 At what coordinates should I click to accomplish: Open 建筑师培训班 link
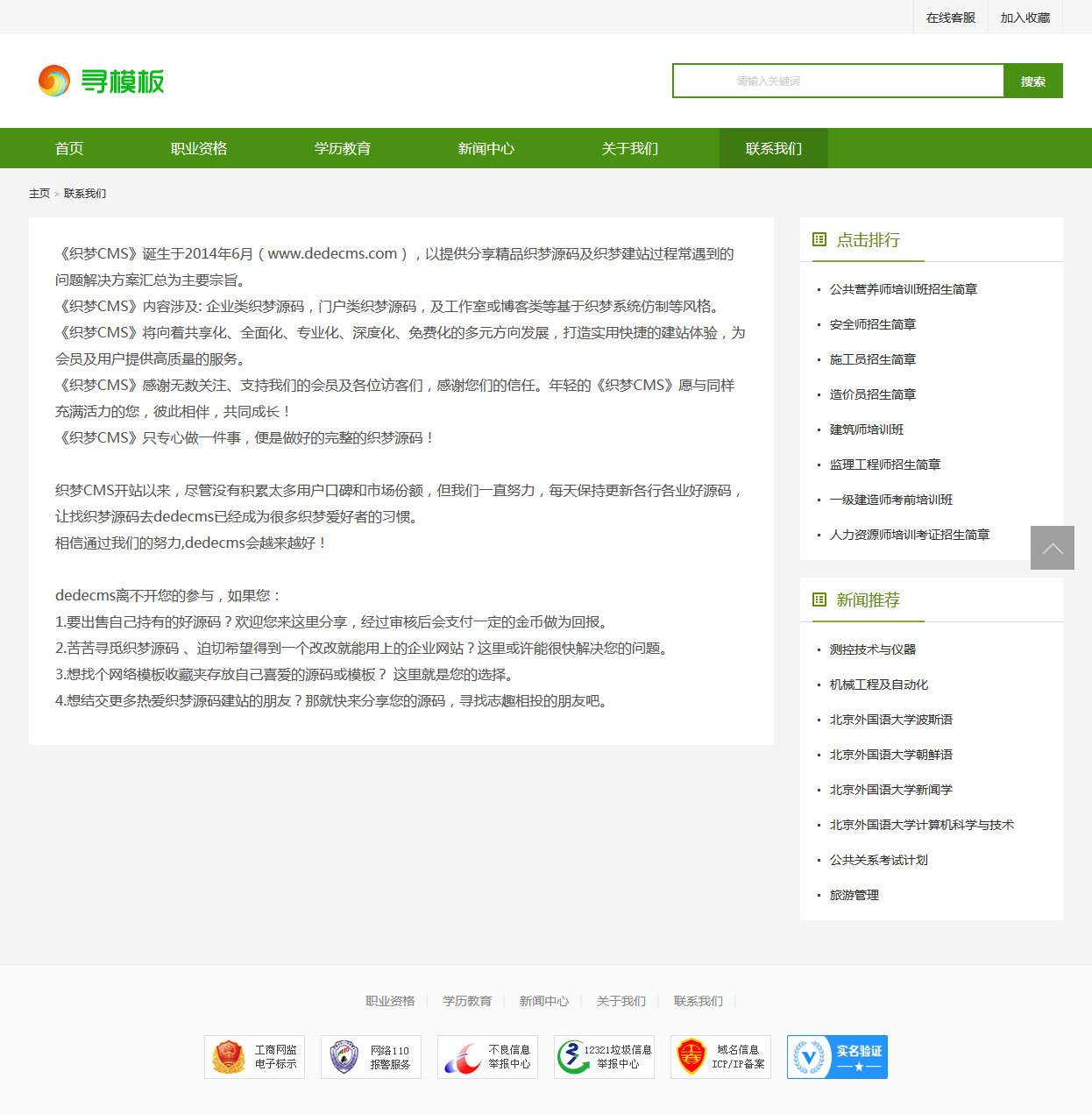coord(867,429)
